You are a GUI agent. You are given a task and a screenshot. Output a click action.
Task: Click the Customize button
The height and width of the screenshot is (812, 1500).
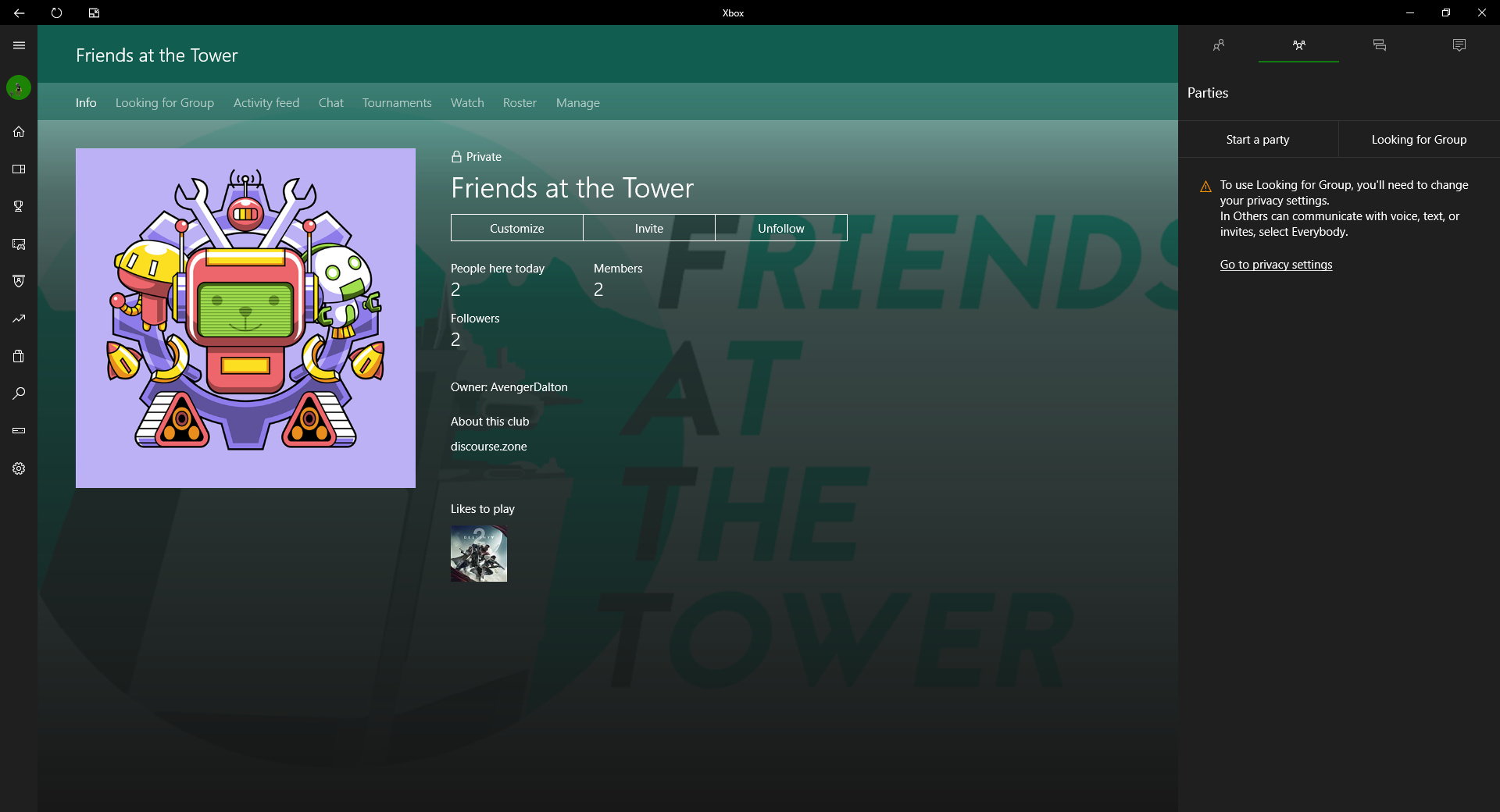516,228
